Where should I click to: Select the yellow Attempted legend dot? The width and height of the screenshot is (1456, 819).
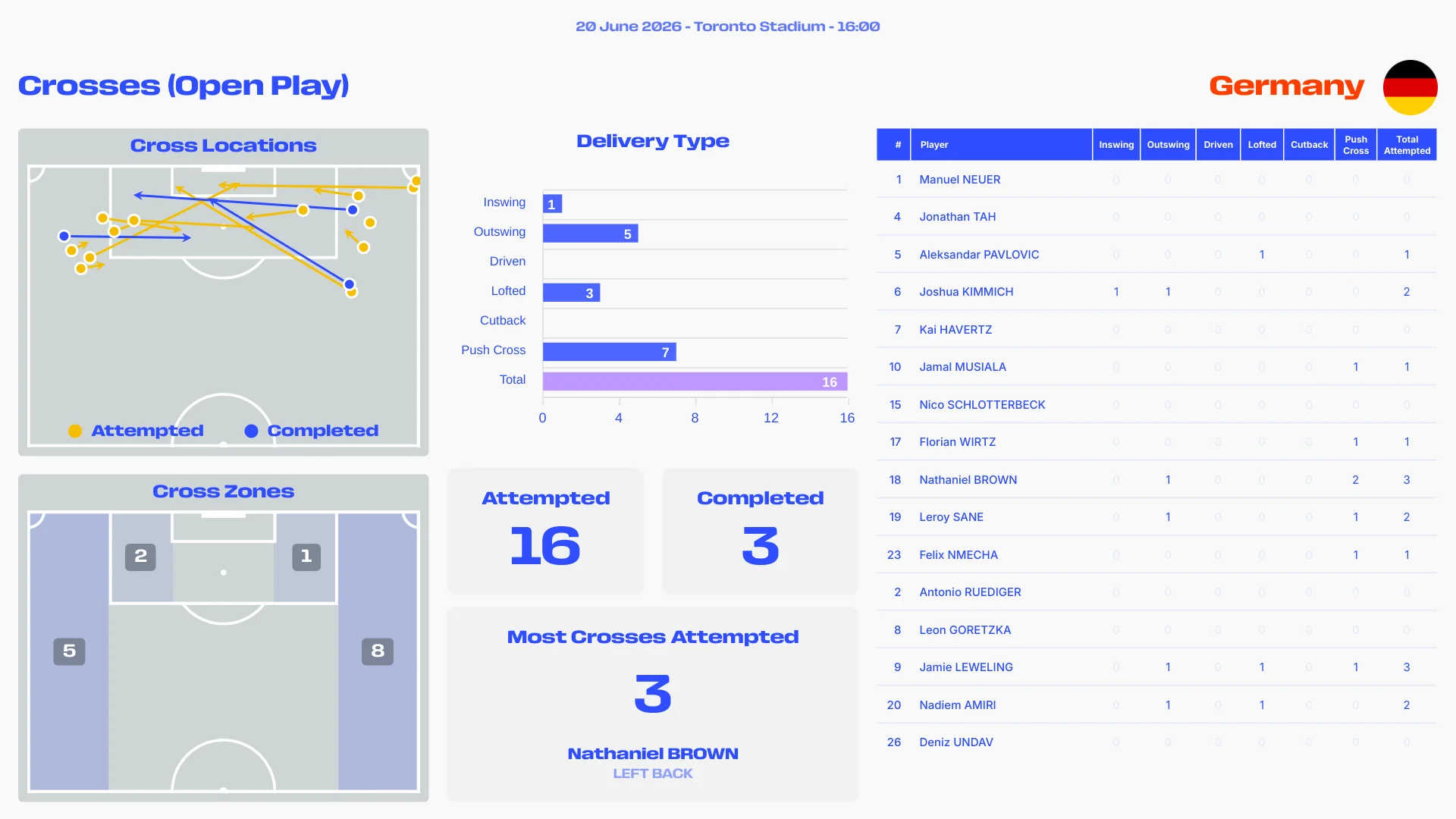[75, 431]
